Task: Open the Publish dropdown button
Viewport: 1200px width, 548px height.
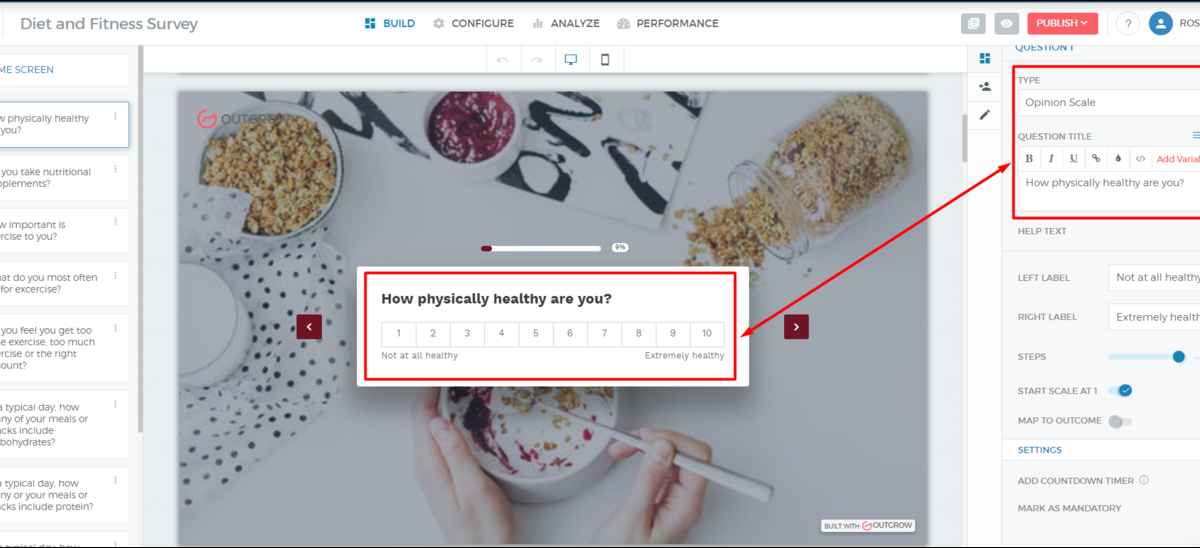Action: (1062, 23)
